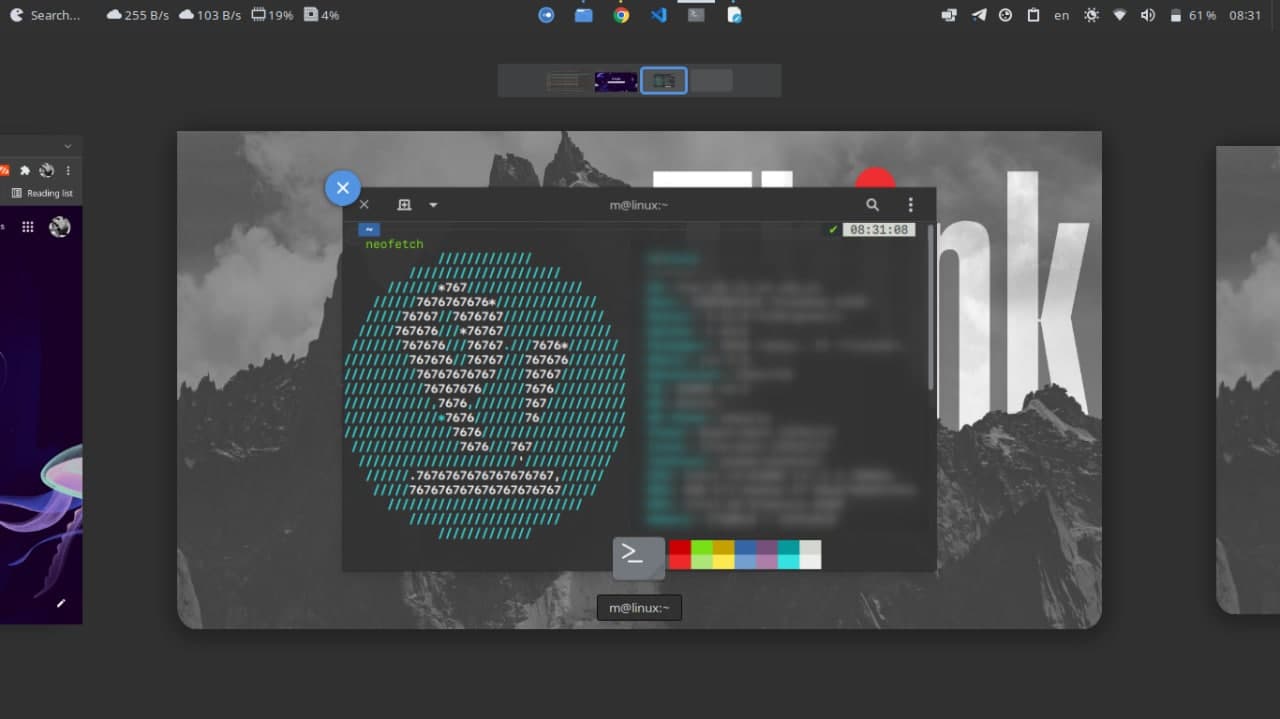The image size is (1280, 719).
Task: Click the m@linux:~ window label below the terminal
Action: 639,607
